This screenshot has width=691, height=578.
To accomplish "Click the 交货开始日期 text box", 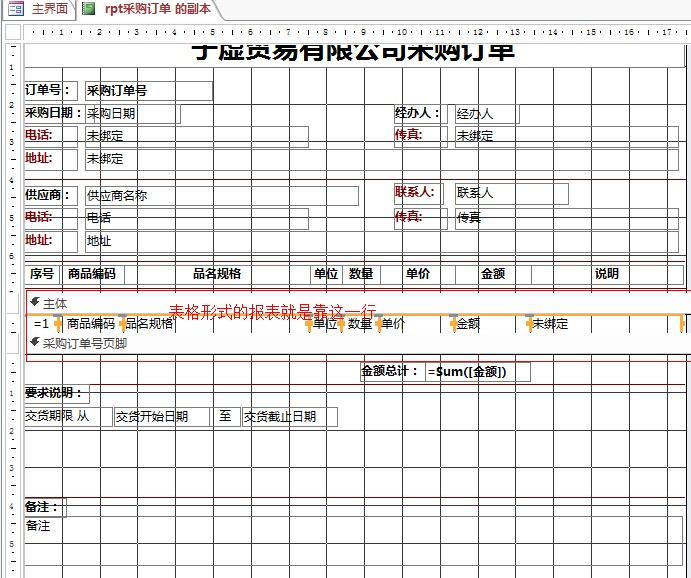I will pyautogui.click(x=162, y=417).
